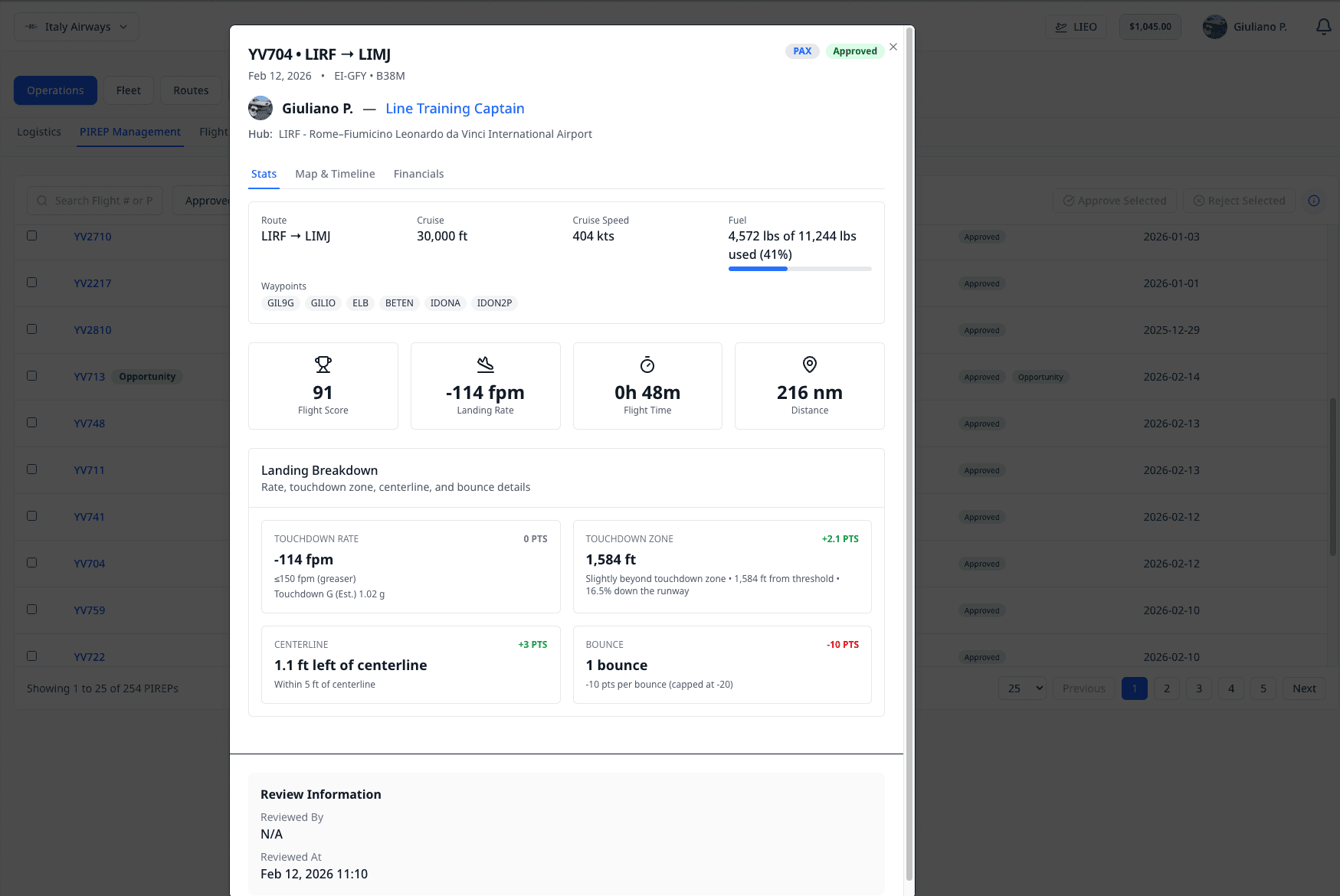Open the Financials tab
This screenshot has width=1340, height=896.
pyautogui.click(x=418, y=174)
